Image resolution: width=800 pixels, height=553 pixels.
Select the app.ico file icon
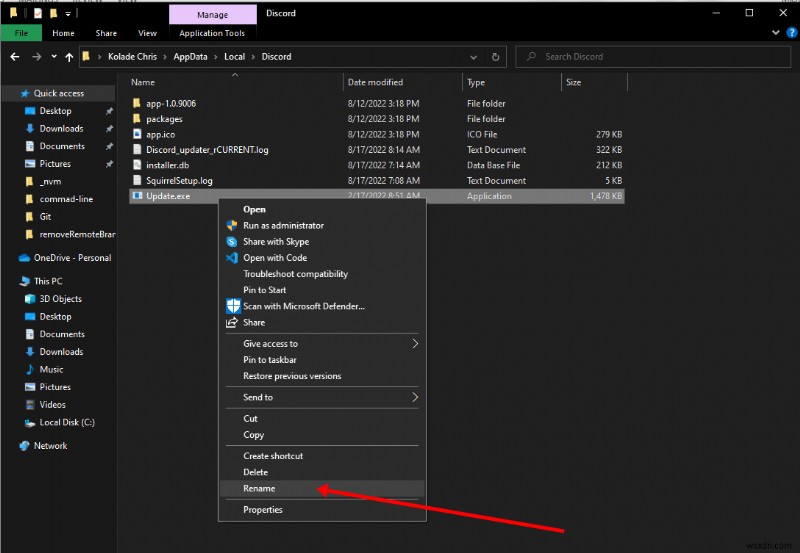pyautogui.click(x=137, y=134)
